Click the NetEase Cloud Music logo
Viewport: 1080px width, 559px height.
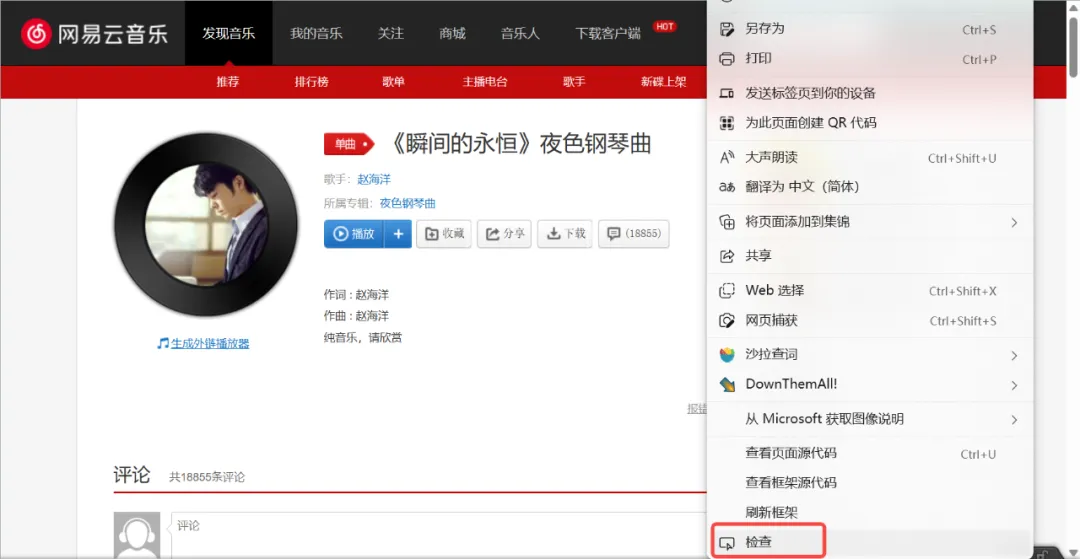coord(94,33)
